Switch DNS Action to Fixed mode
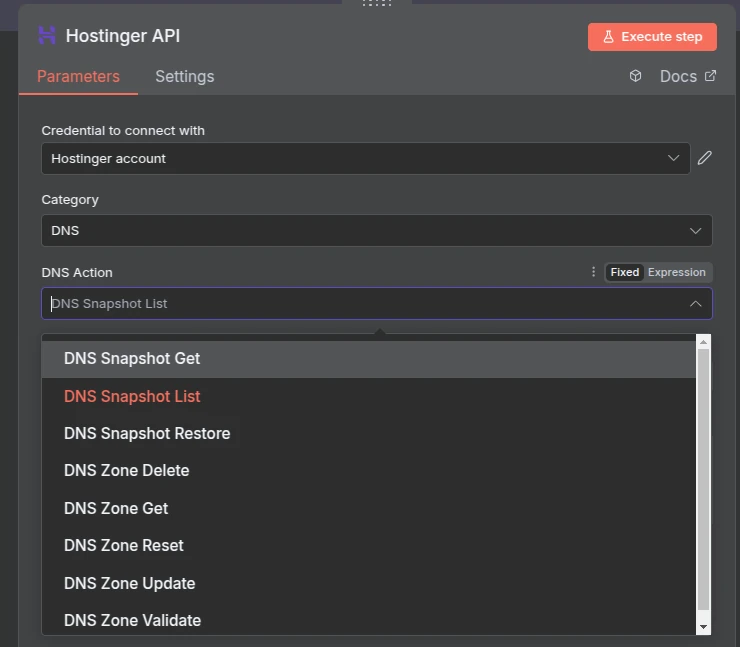The image size is (740, 647). pos(625,272)
